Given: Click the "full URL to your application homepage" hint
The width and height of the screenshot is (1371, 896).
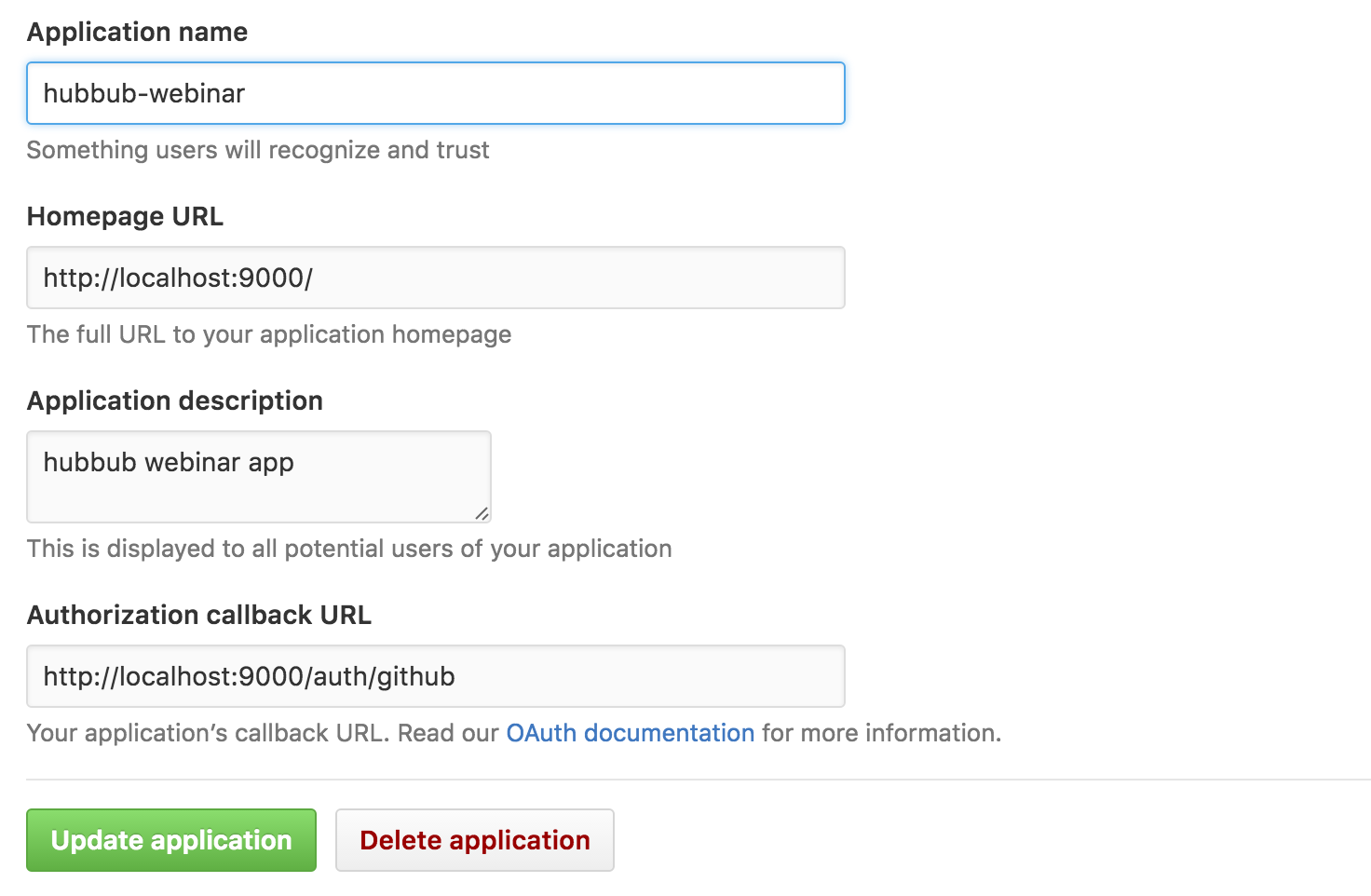Looking at the screenshot, I should (x=269, y=334).
